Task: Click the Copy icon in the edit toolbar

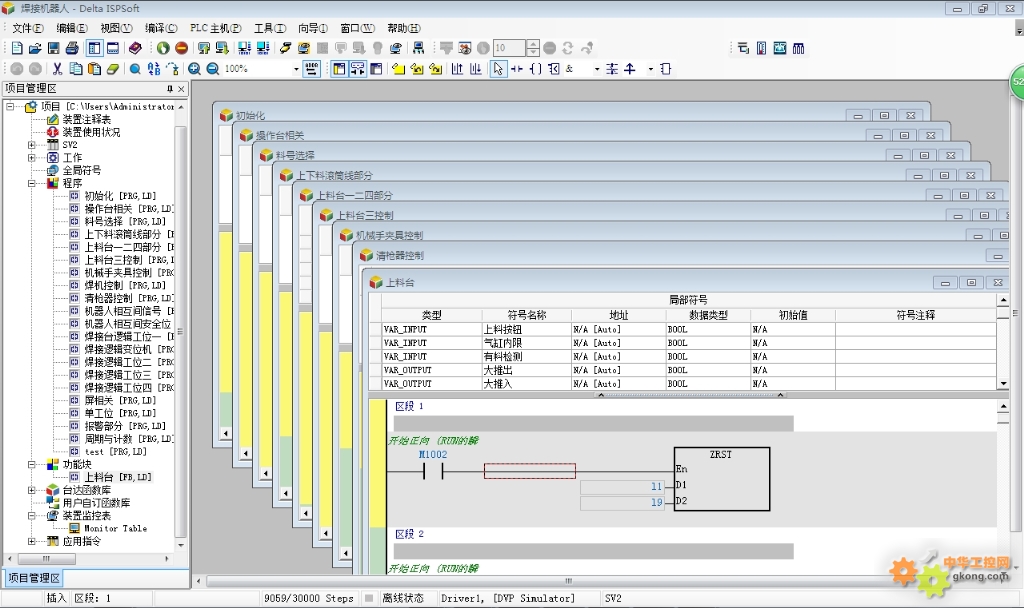Action: tap(76, 69)
